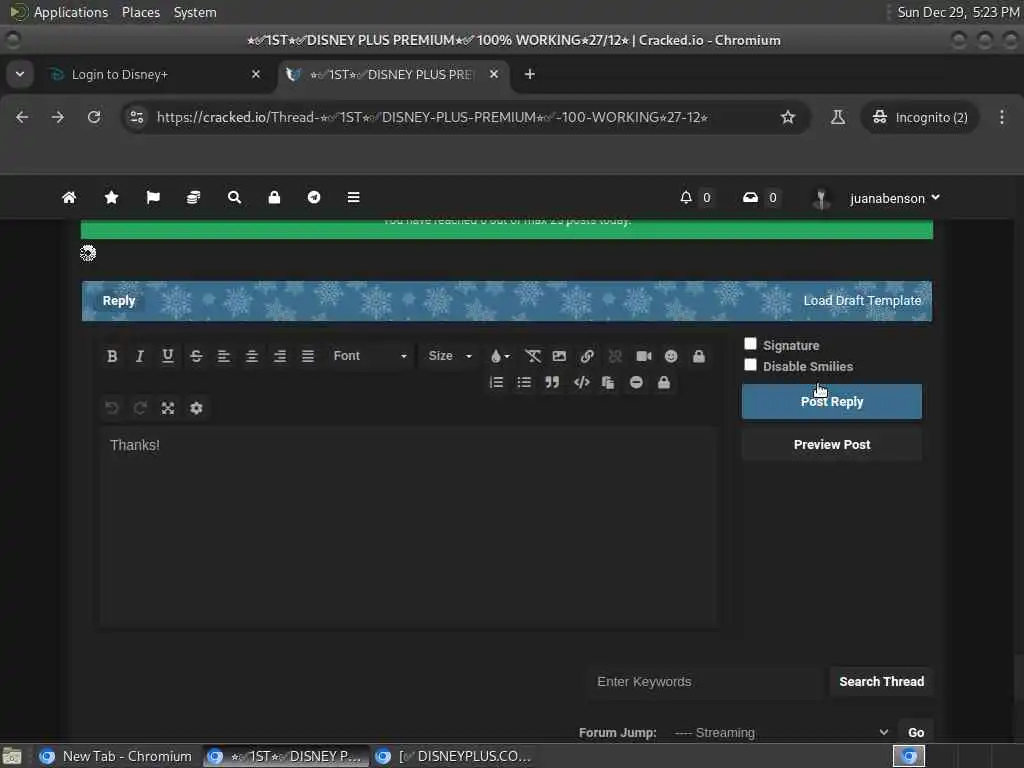Open a new browser tab
The width and height of the screenshot is (1024, 768).
[530, 74]
